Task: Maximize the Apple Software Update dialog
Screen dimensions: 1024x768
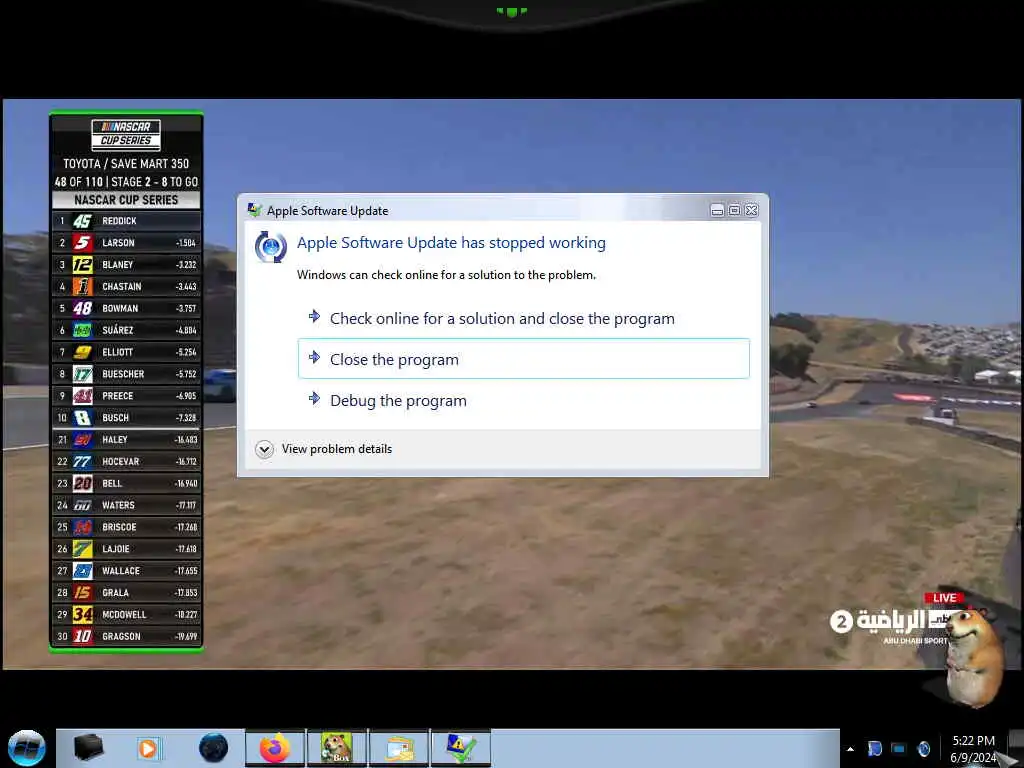Action: pos(734,210)
